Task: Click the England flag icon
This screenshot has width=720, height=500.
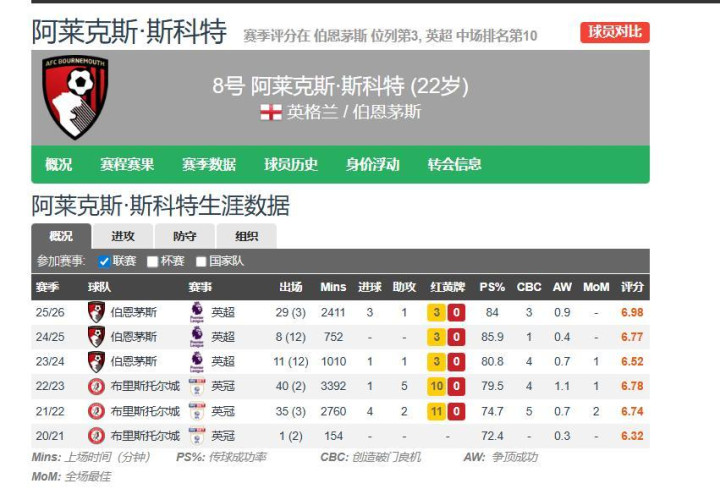Action: pos(271,112)
